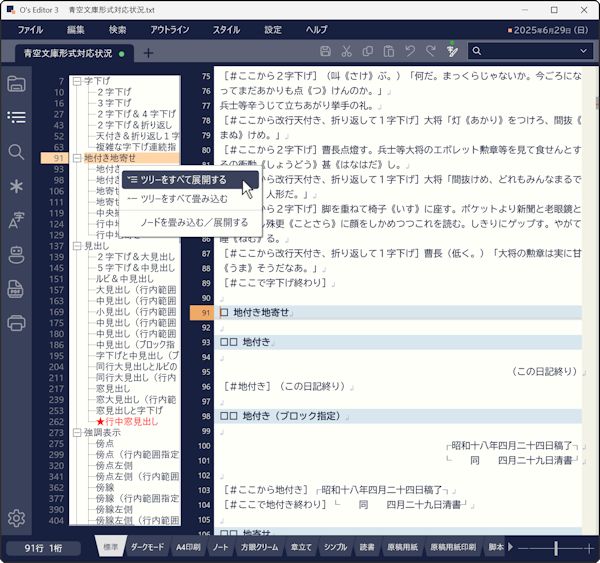Open the font and character sidebar panel
The width and height of the screenshot is (600, 563).
click(16, 220)
